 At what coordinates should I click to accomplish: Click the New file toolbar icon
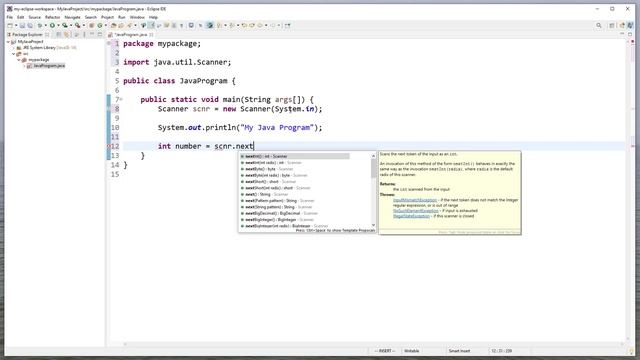[10, 25]
